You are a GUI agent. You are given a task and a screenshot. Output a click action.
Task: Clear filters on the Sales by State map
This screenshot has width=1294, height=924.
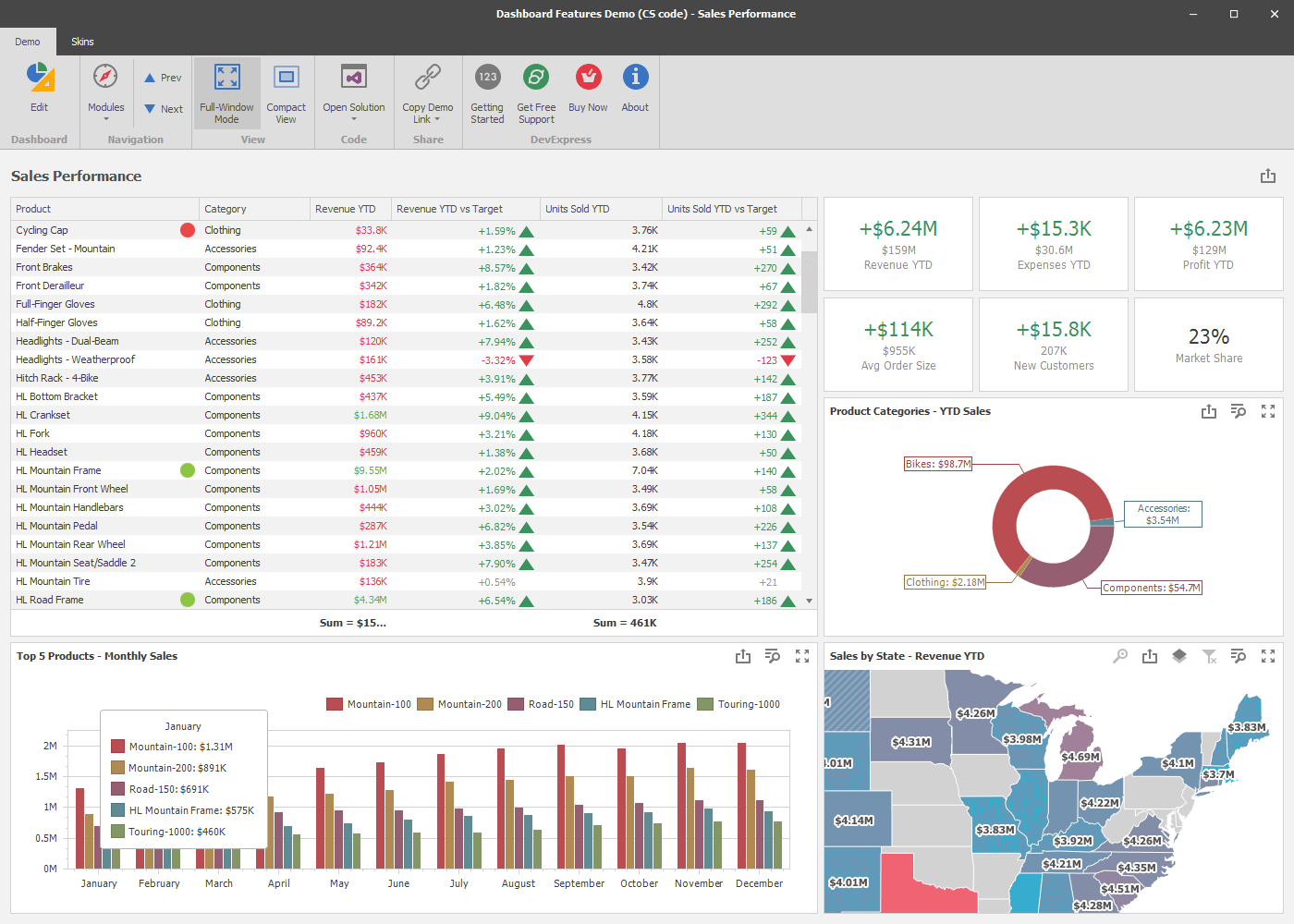click(1209, 656)
